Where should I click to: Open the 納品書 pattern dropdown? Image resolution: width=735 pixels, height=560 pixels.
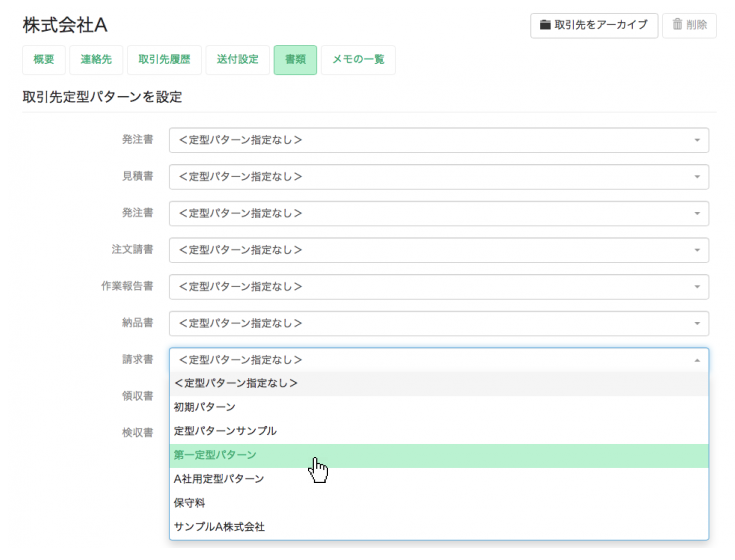pyautogui.click(x=439, y=323)
